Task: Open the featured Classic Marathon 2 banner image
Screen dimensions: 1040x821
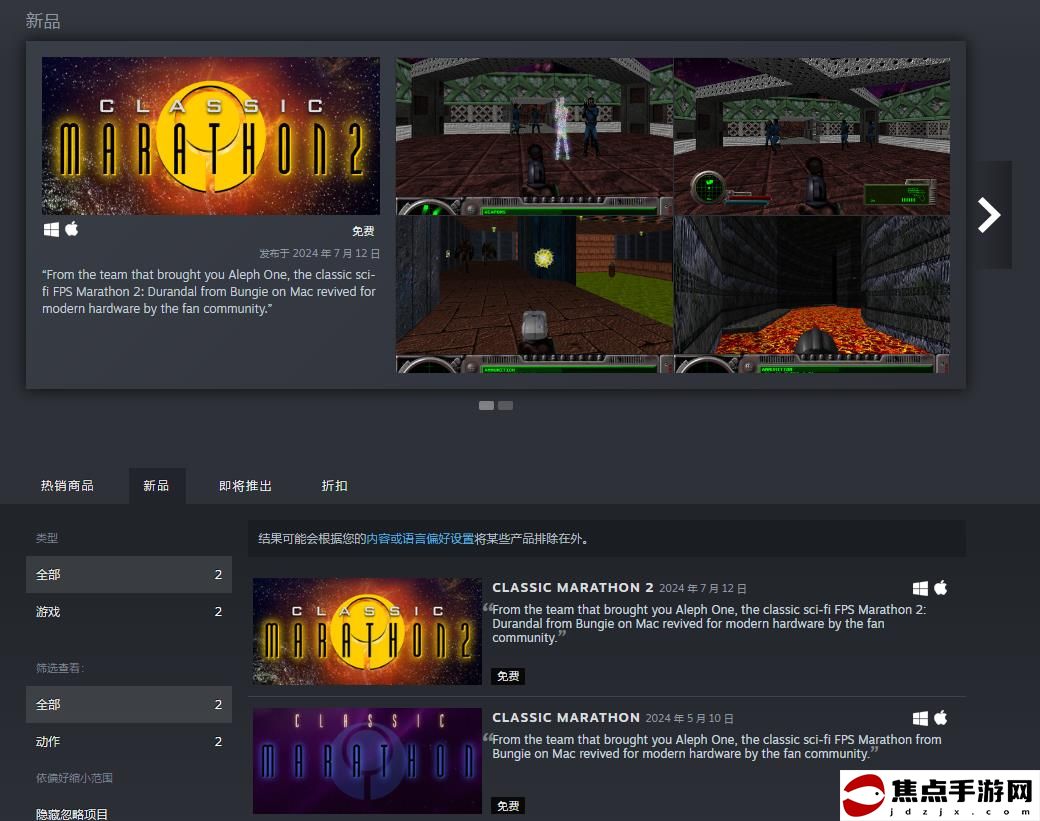Action: (211, 136)
